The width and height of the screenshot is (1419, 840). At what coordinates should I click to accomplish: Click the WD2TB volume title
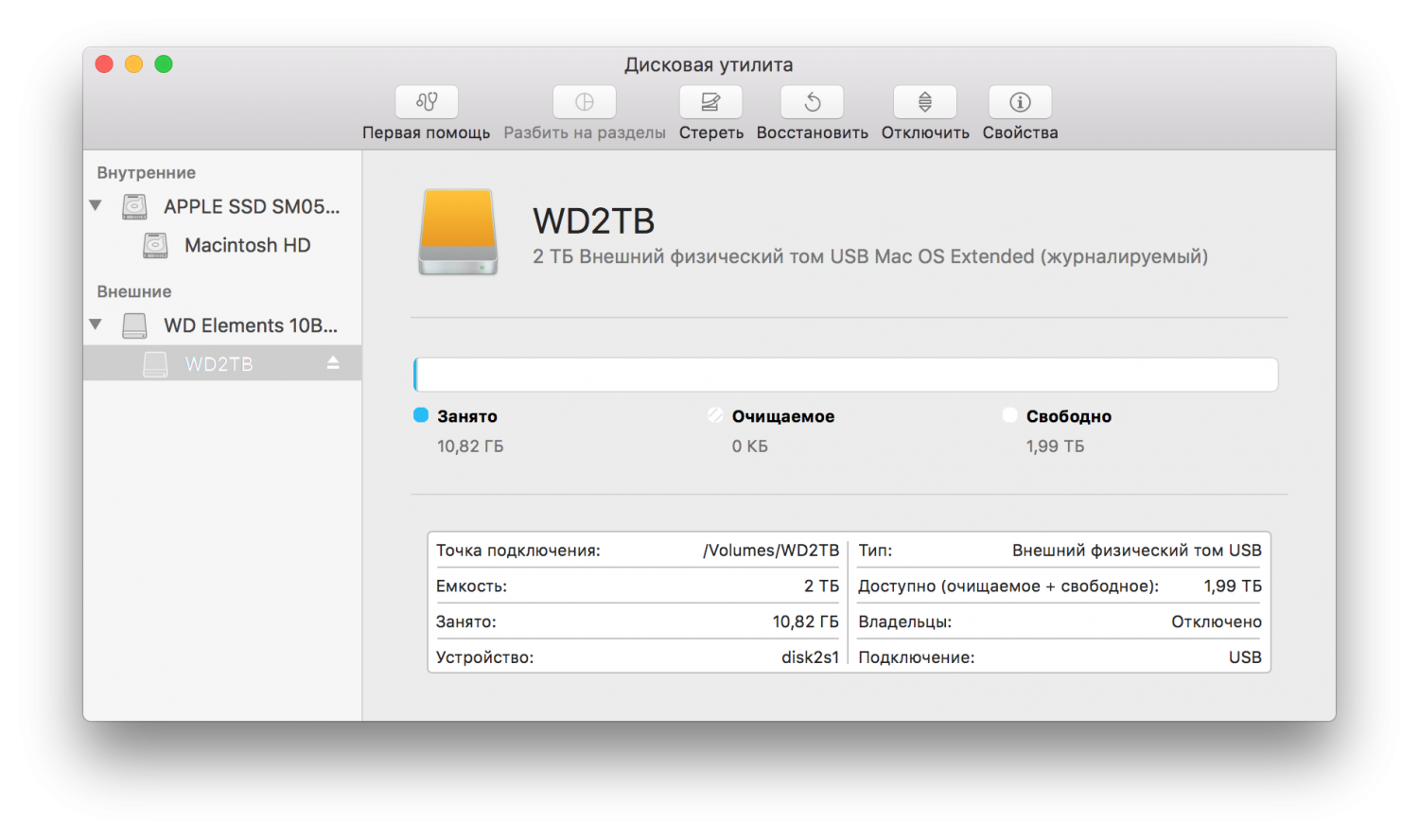pos(594,221)
